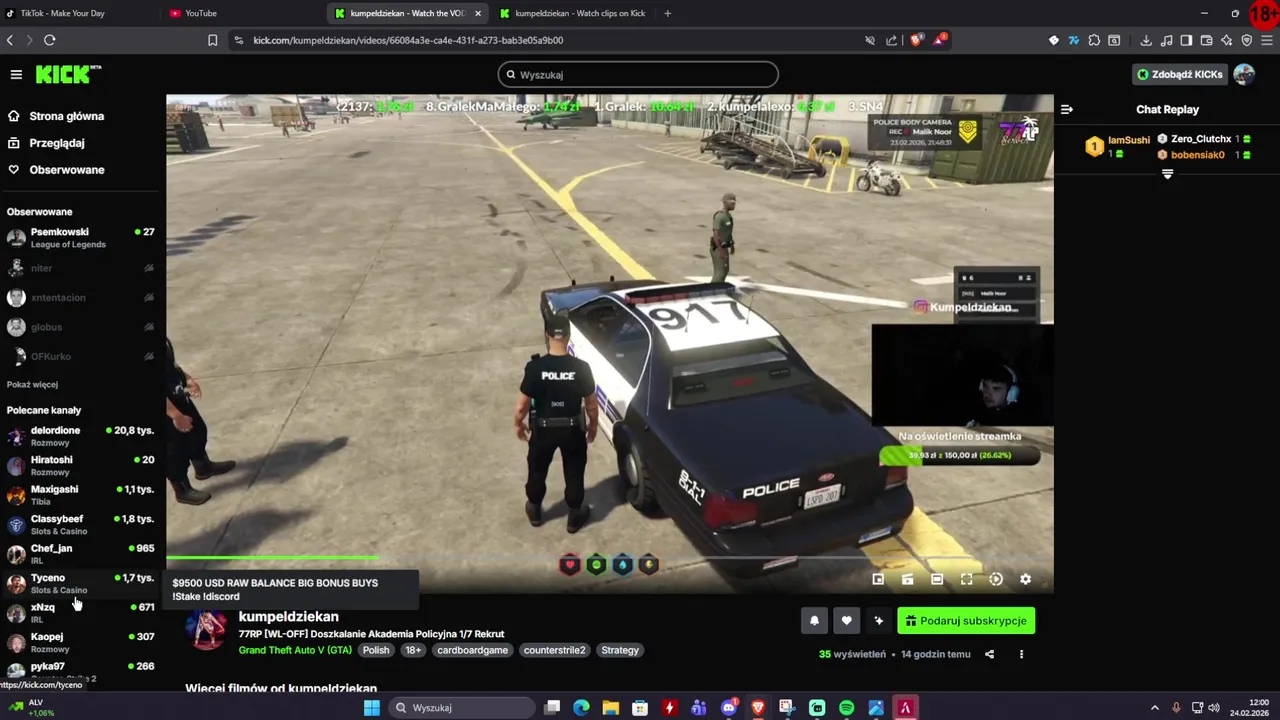Screen dimensions: 1280x720
Task: Share page from address bar
Action: coord(892,40)
